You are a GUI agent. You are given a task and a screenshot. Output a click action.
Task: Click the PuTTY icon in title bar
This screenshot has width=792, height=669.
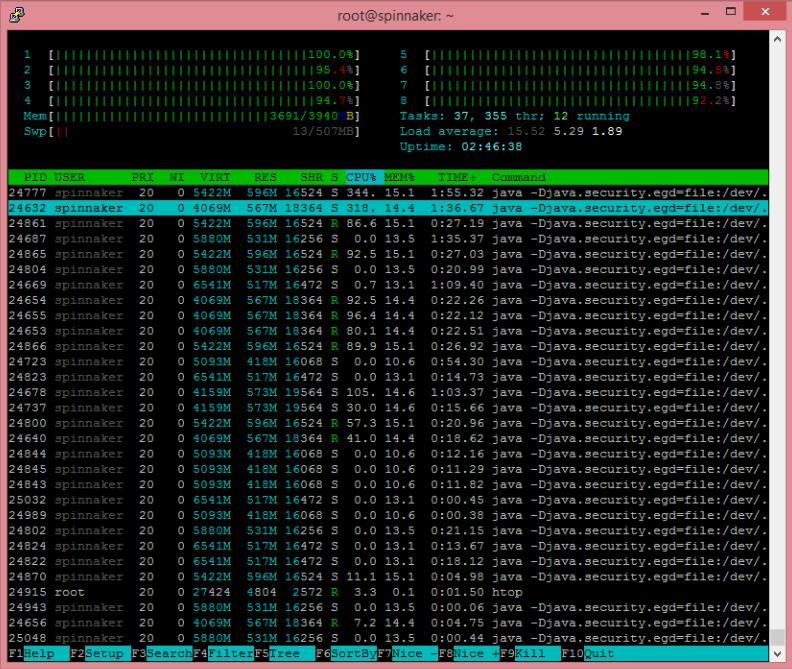[17, 15]
